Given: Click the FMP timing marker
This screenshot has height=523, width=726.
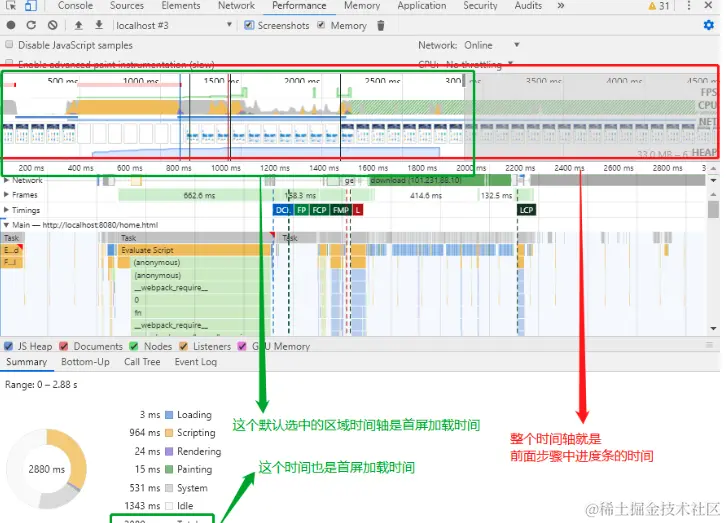Looking at the screenshot, I should pos(341,210).
